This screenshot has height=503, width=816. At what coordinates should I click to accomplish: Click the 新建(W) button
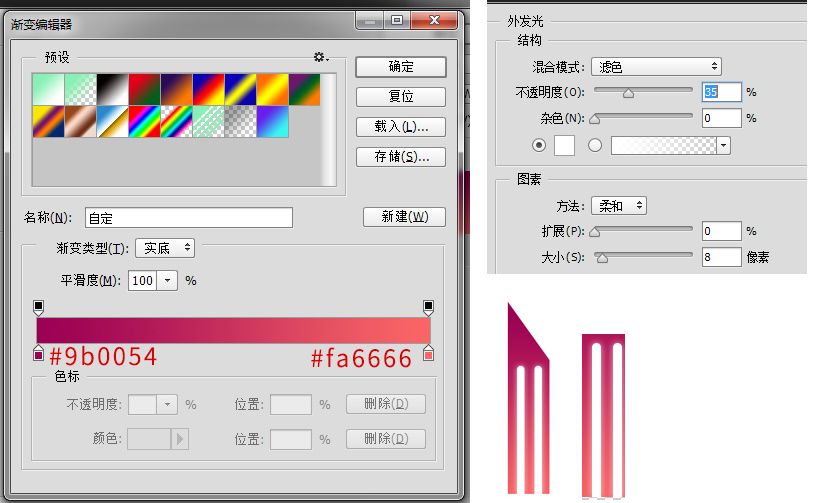404,217
